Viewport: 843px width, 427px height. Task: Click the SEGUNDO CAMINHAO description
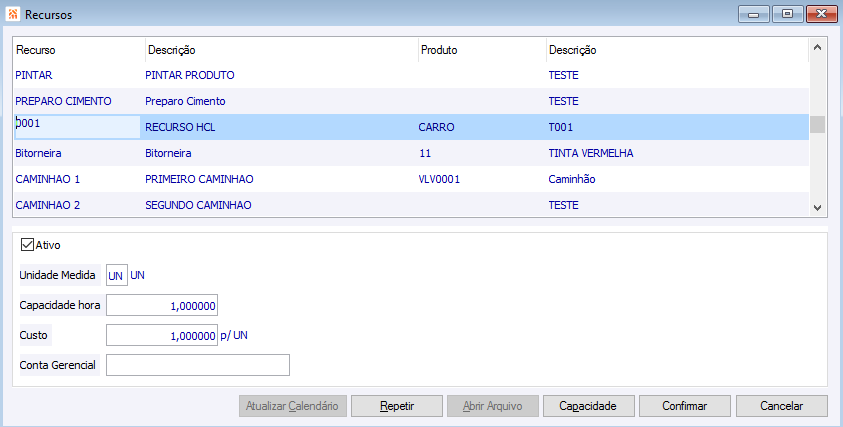198,205
